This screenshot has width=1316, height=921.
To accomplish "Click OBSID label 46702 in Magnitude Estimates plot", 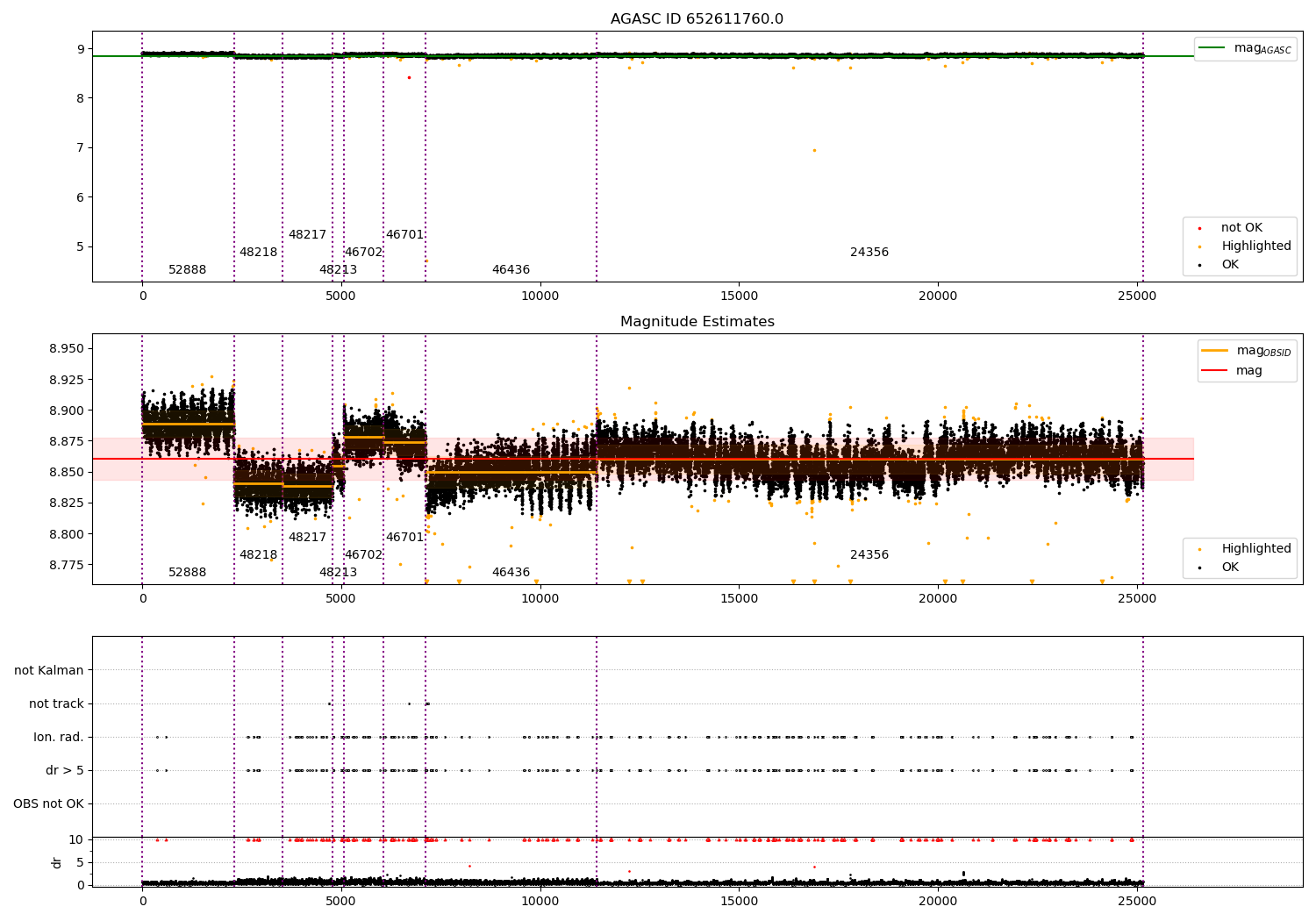I will tap(363, 555).
